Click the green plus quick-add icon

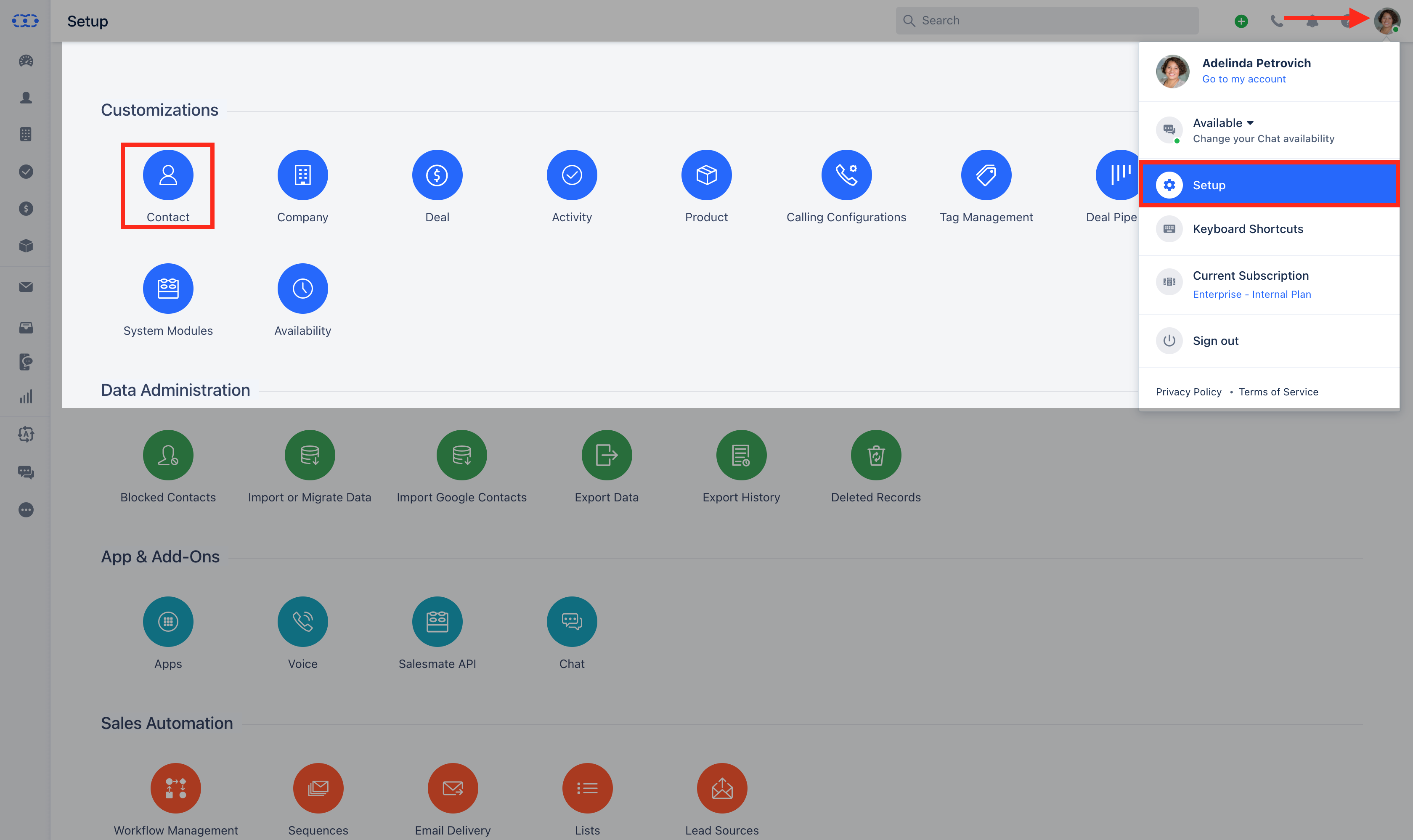(x=1241, y=21)
